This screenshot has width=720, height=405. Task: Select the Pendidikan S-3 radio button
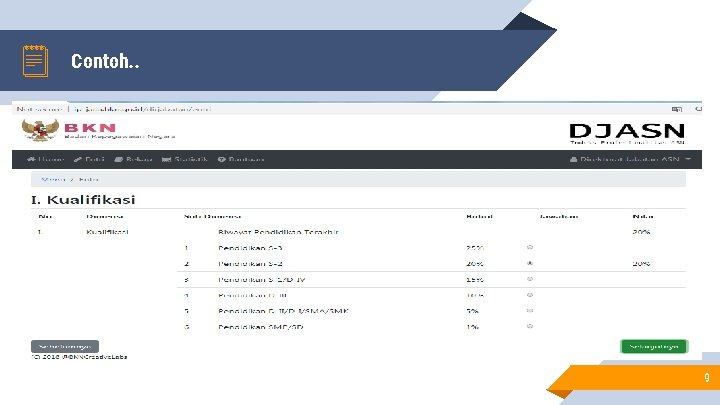529,248
